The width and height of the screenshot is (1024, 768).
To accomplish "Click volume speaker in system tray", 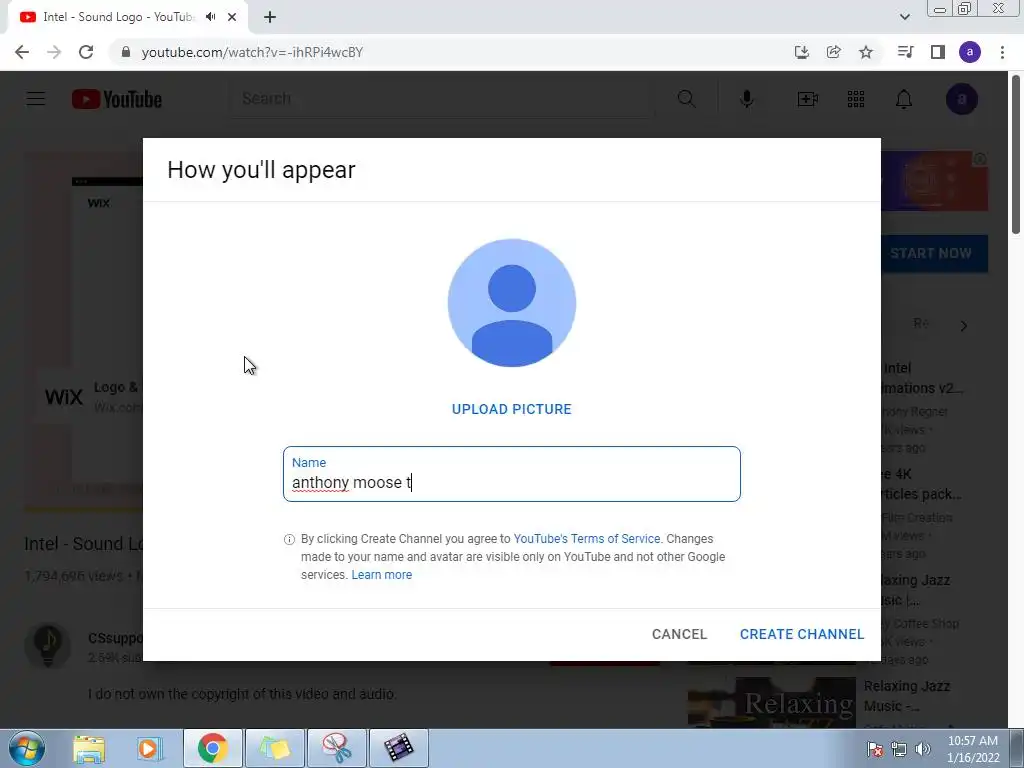I will tap(923, 749).
